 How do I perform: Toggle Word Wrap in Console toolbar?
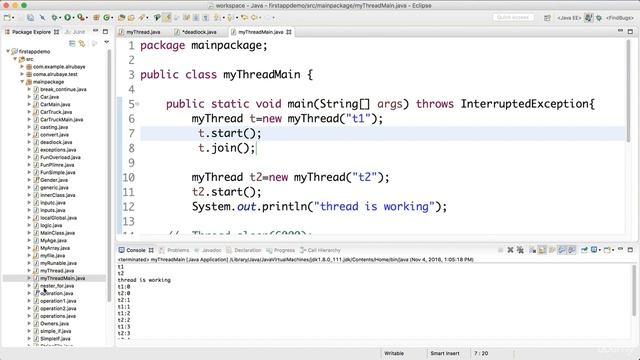click(551, 250)
